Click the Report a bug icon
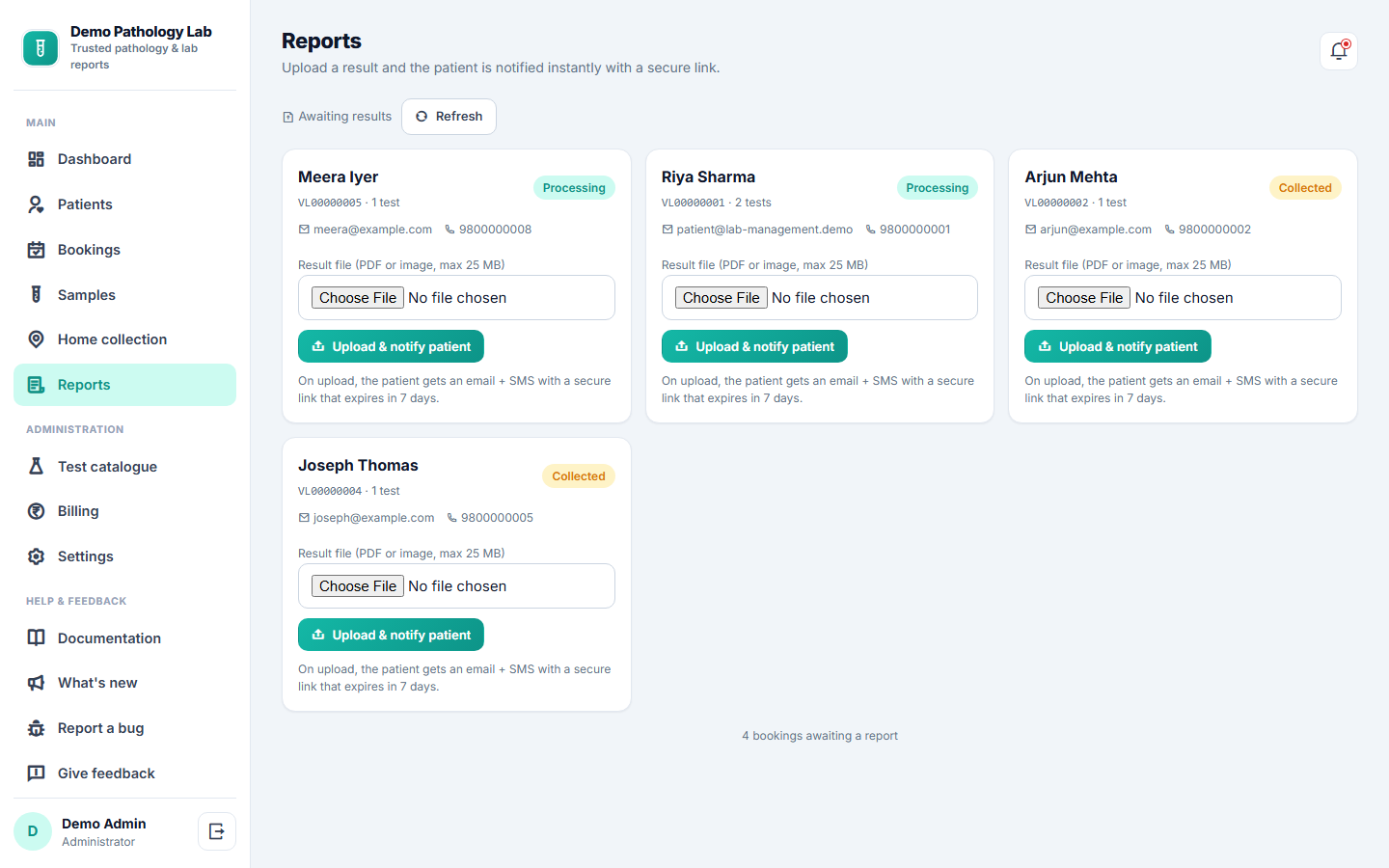Image resolution: width=1389 pixels, height=868 pixels. (36, 728)
